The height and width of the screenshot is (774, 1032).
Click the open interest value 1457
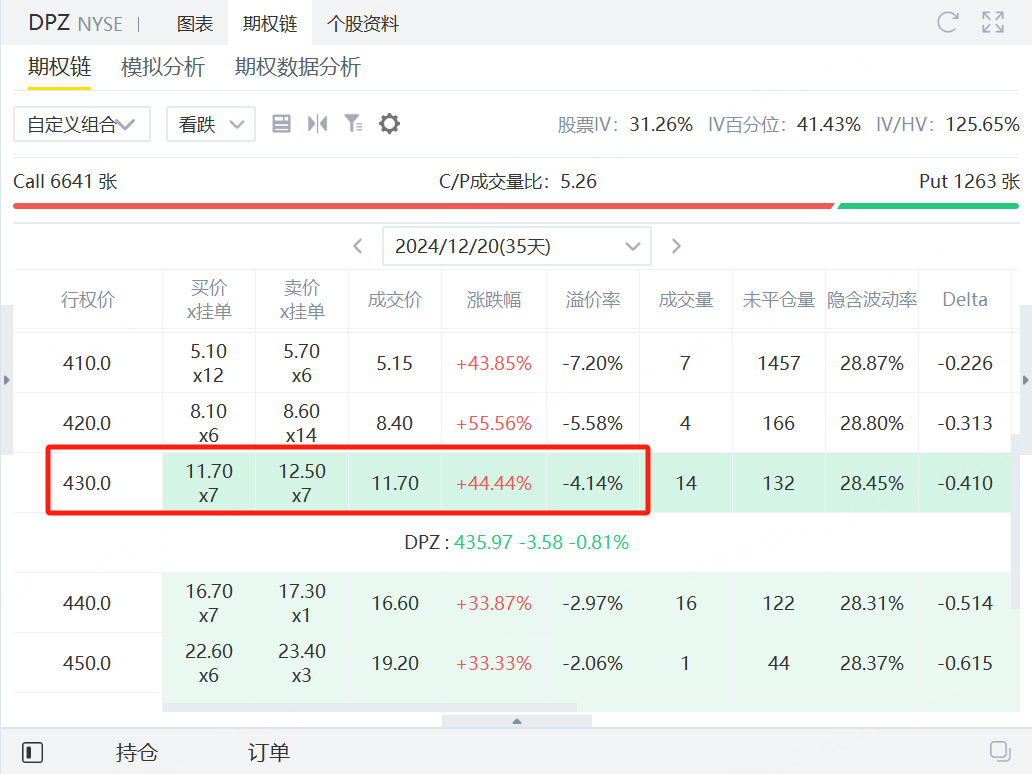pyautogui.click(x=779, y=363)
